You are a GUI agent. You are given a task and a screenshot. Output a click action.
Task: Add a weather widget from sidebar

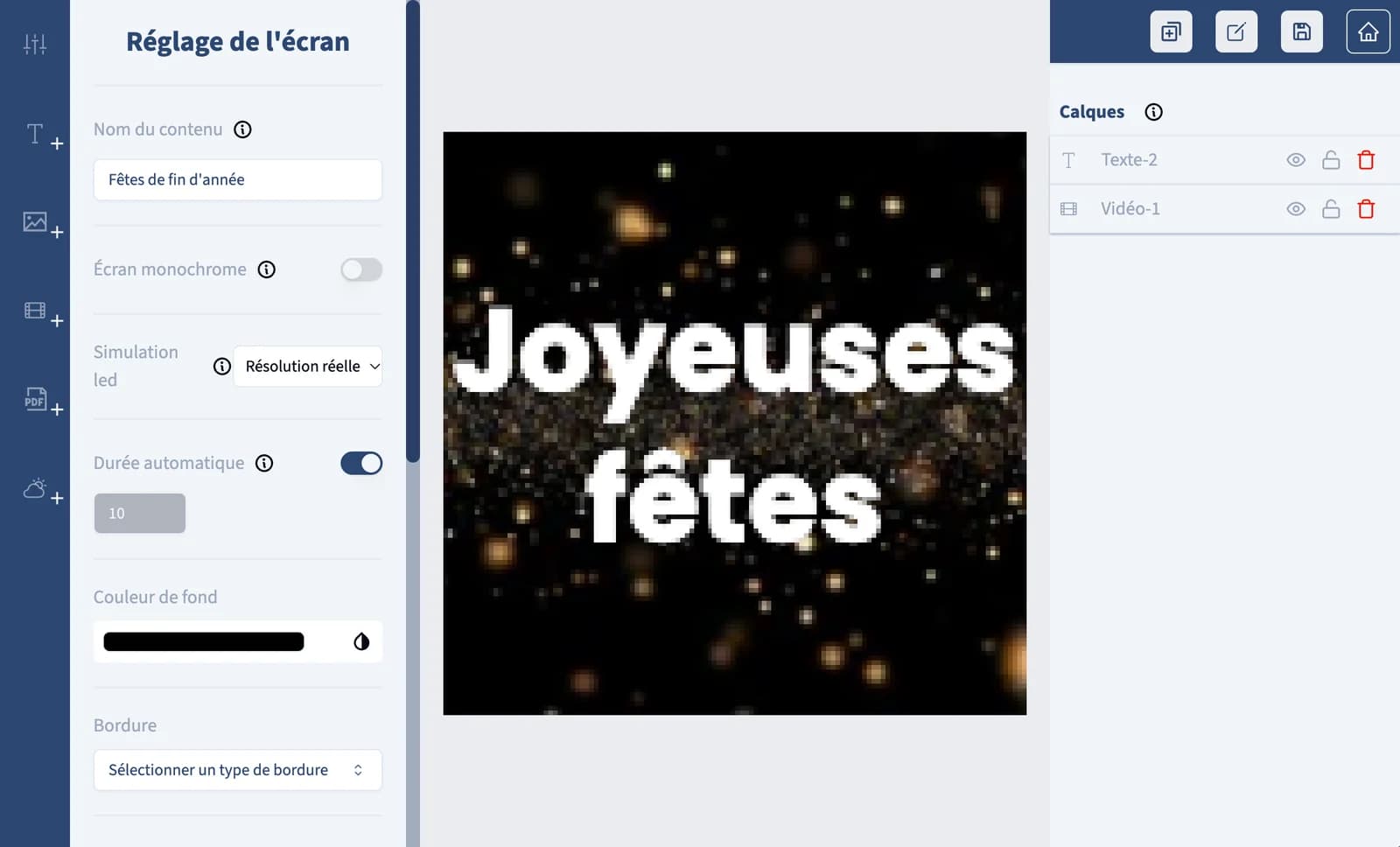(43, 490)
